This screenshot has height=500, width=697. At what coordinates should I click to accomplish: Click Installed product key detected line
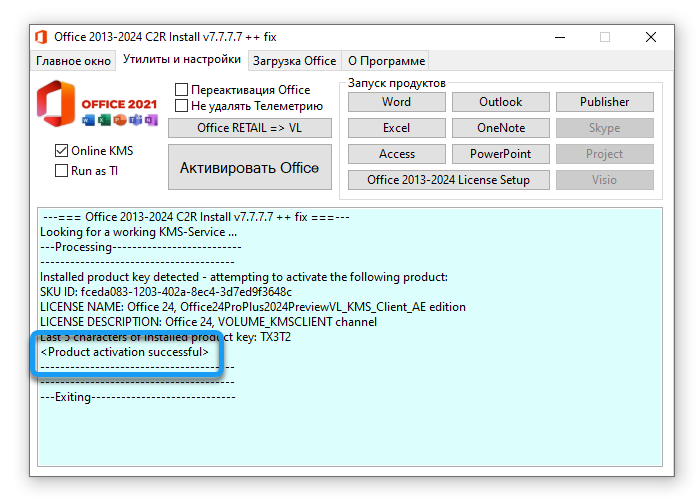(244, 277)
